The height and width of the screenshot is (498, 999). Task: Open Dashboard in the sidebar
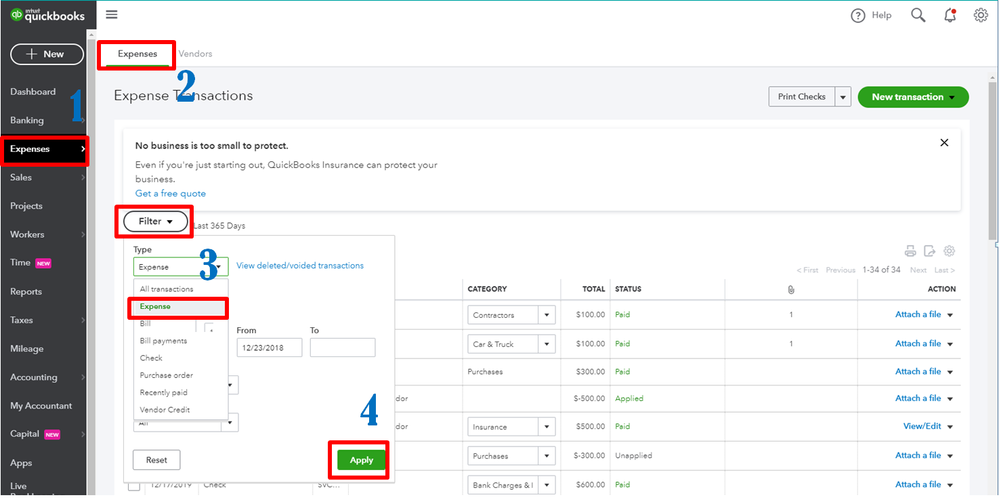32,92
